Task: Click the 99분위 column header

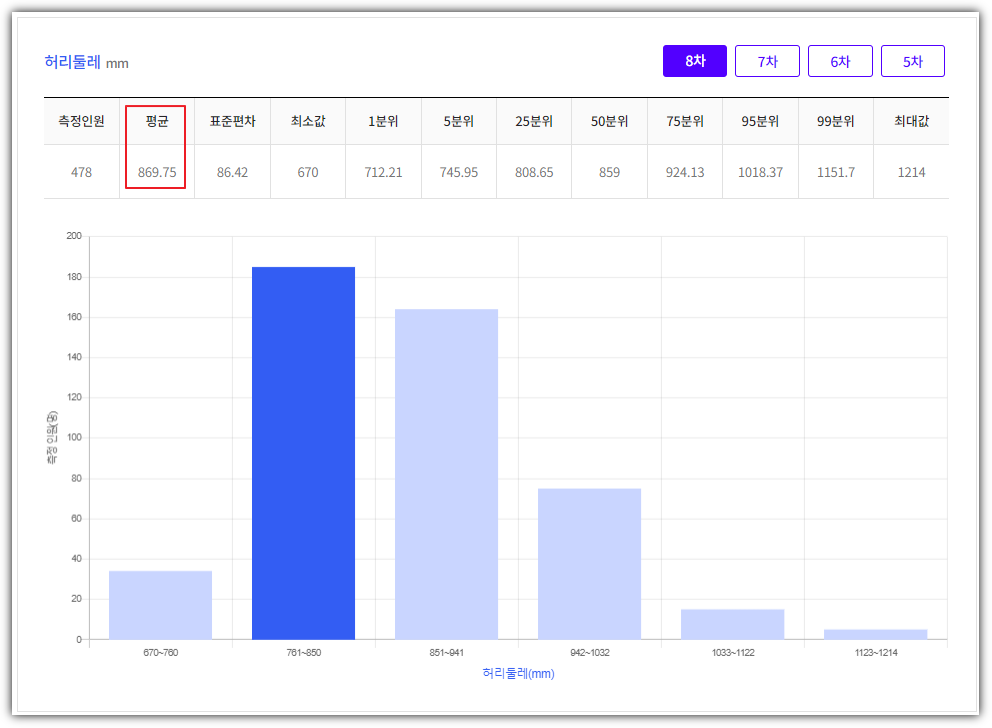Action: pos(836,121)
